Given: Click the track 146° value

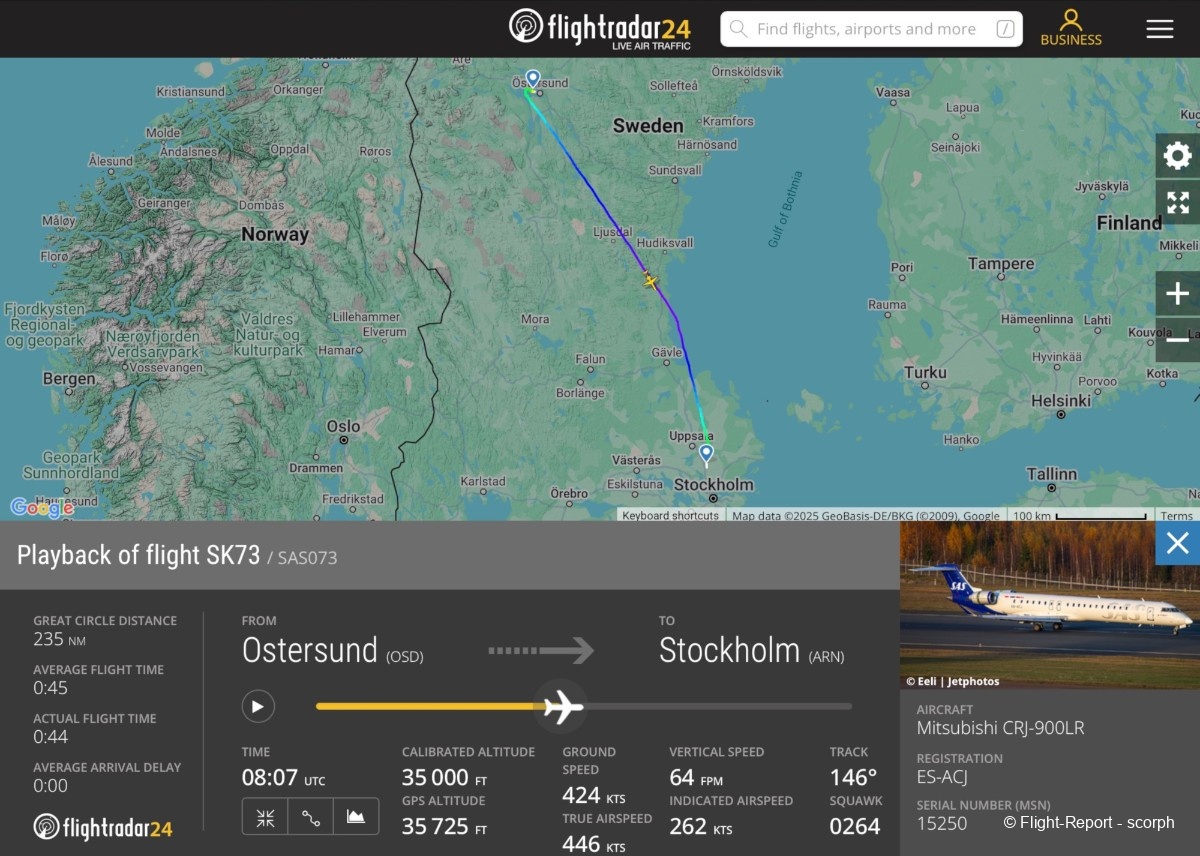Looking at the screenshot, I should coord(853,777).
